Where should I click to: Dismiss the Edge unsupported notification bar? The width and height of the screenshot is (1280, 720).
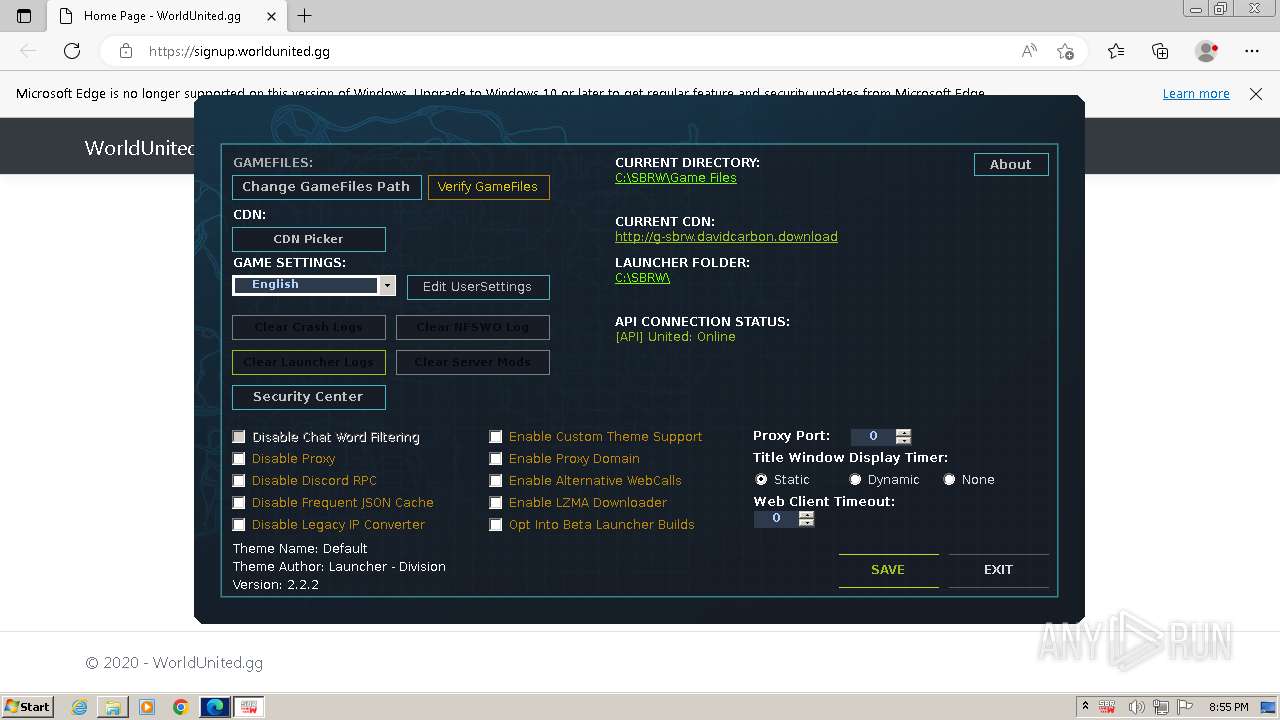coord(1256,94)
